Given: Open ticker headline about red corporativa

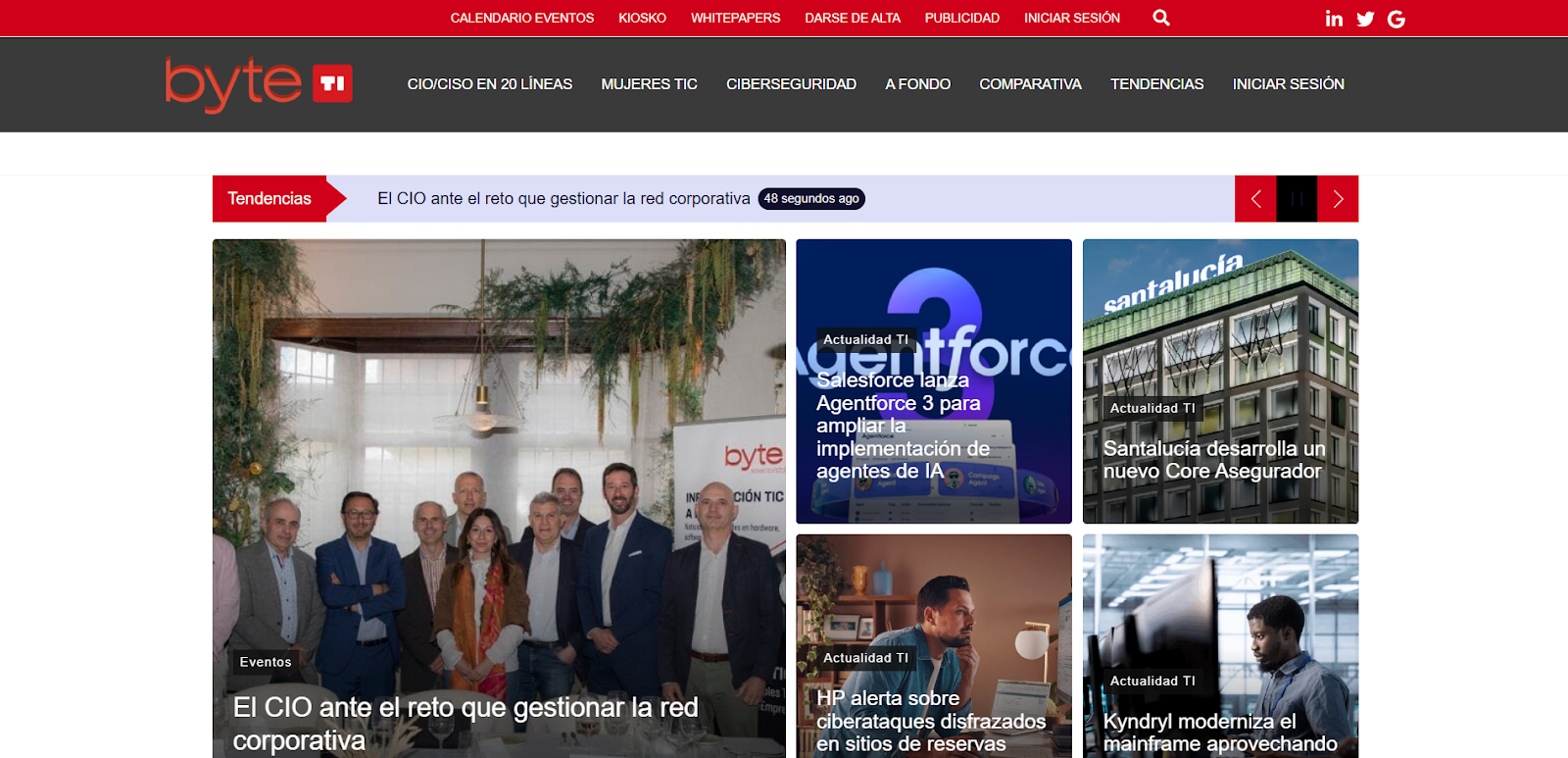Looking at the screenshot, I should [x=563, y=199].
